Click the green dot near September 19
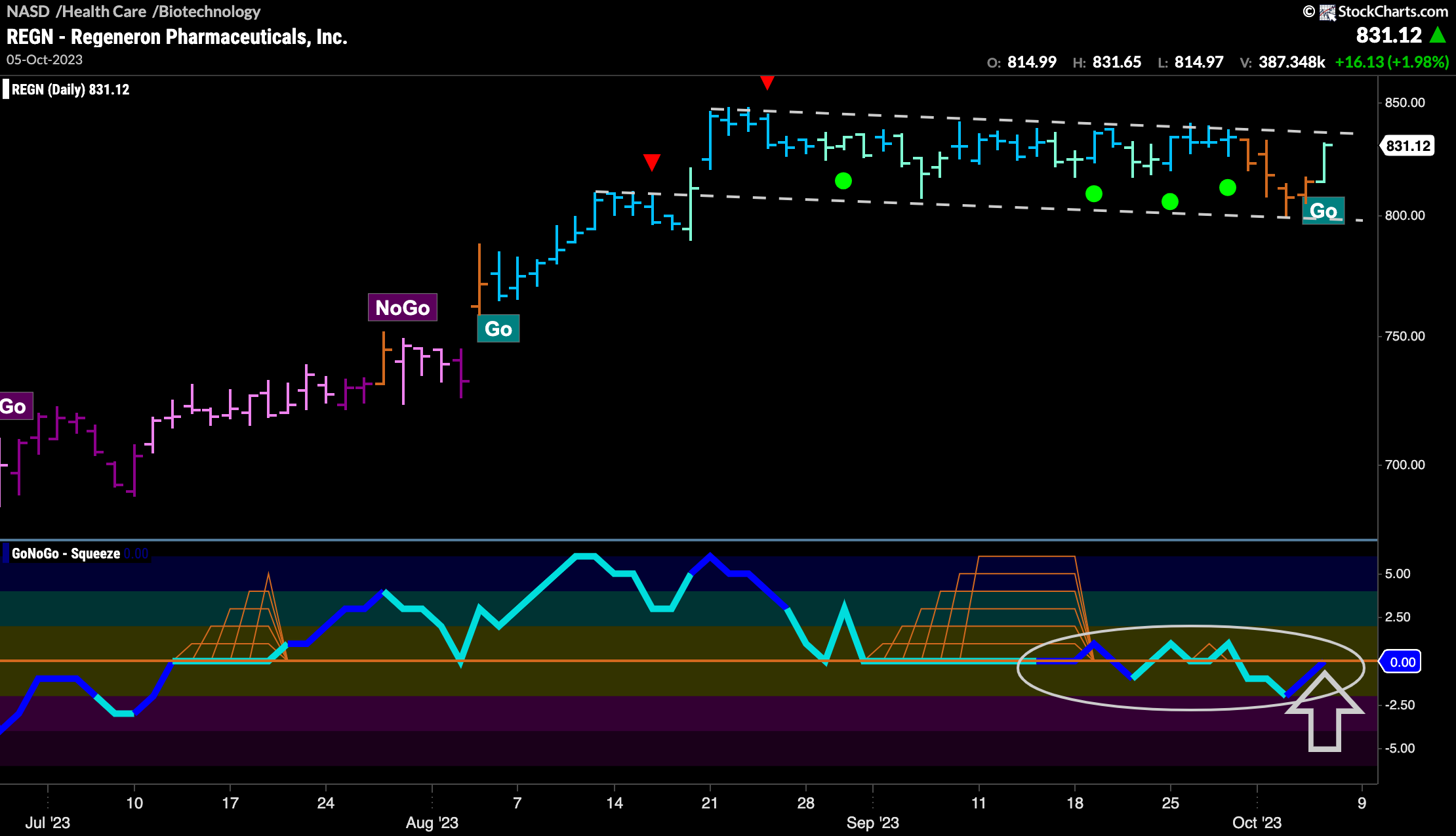 point(1094,194)
